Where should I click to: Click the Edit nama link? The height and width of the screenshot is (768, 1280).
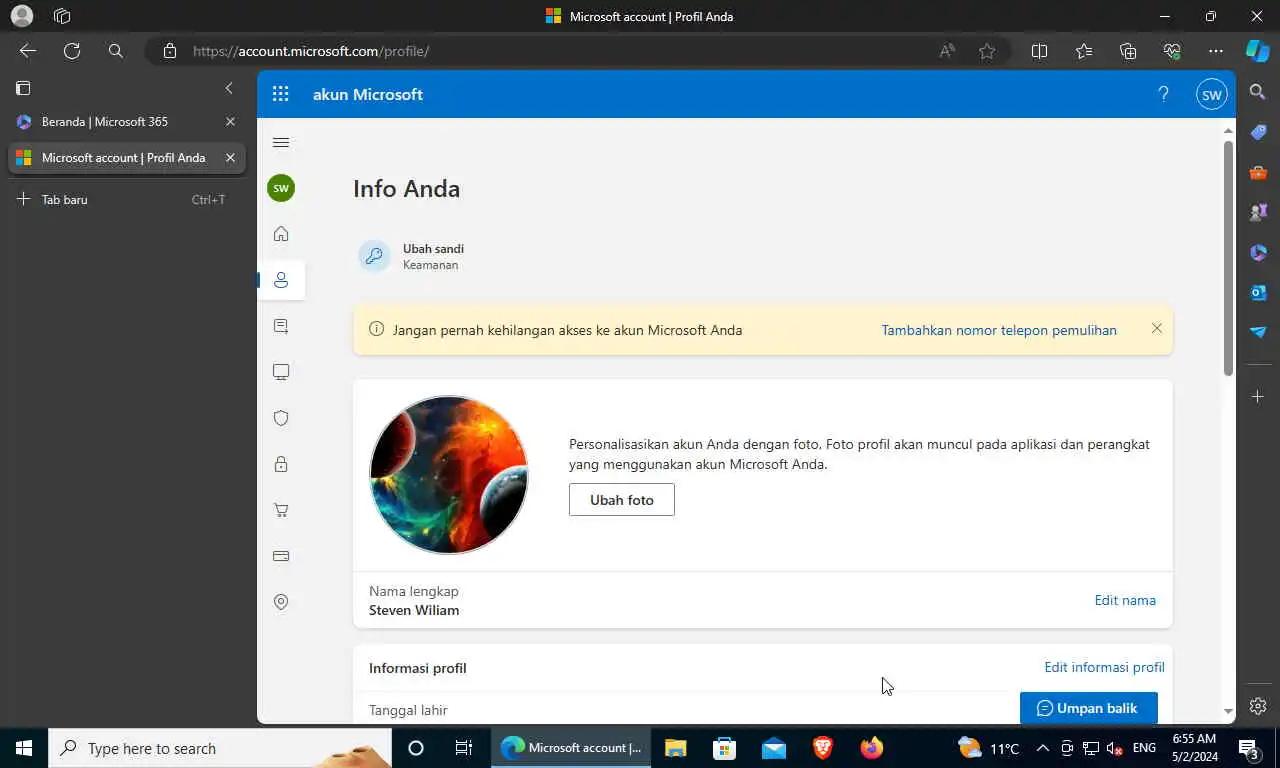click(1125, 600)
